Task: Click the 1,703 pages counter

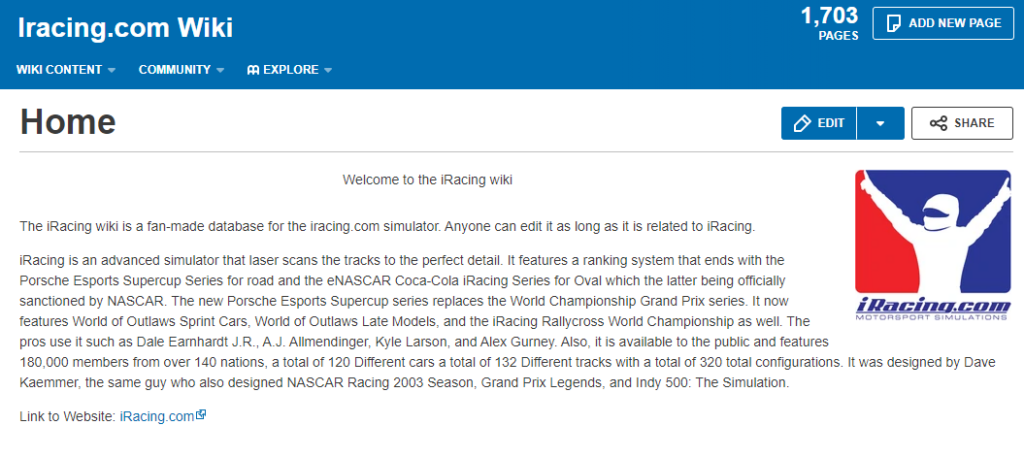Action: tap(829, 23)
